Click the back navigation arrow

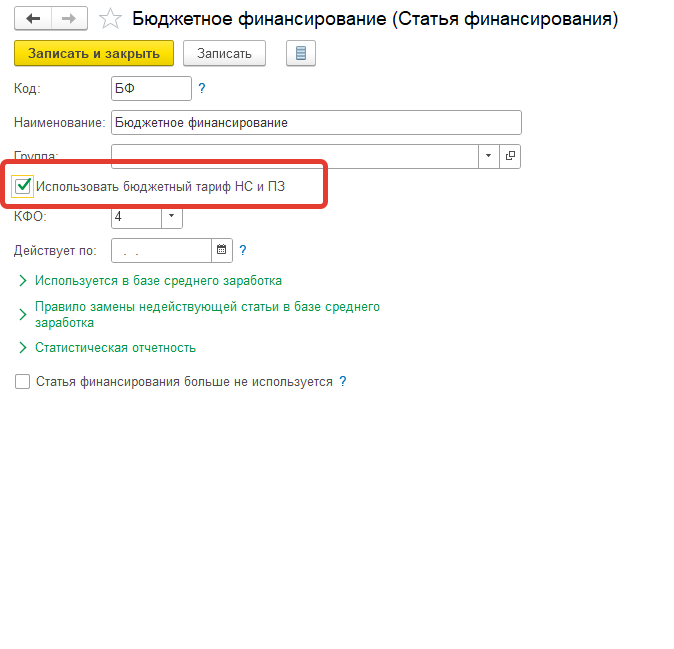click(x=32, y=18)
